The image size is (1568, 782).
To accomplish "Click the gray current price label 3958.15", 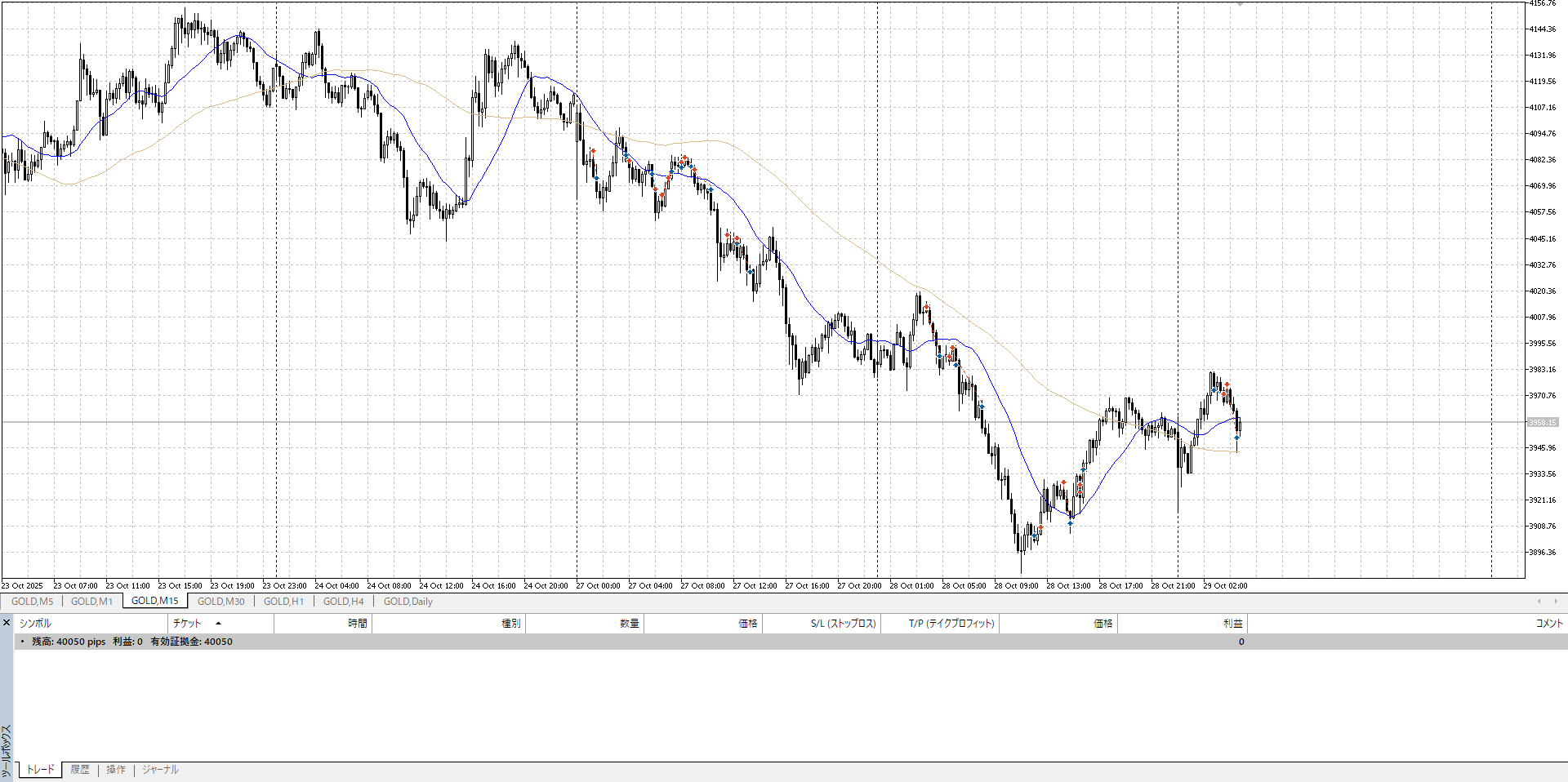I will point(1543,422).
